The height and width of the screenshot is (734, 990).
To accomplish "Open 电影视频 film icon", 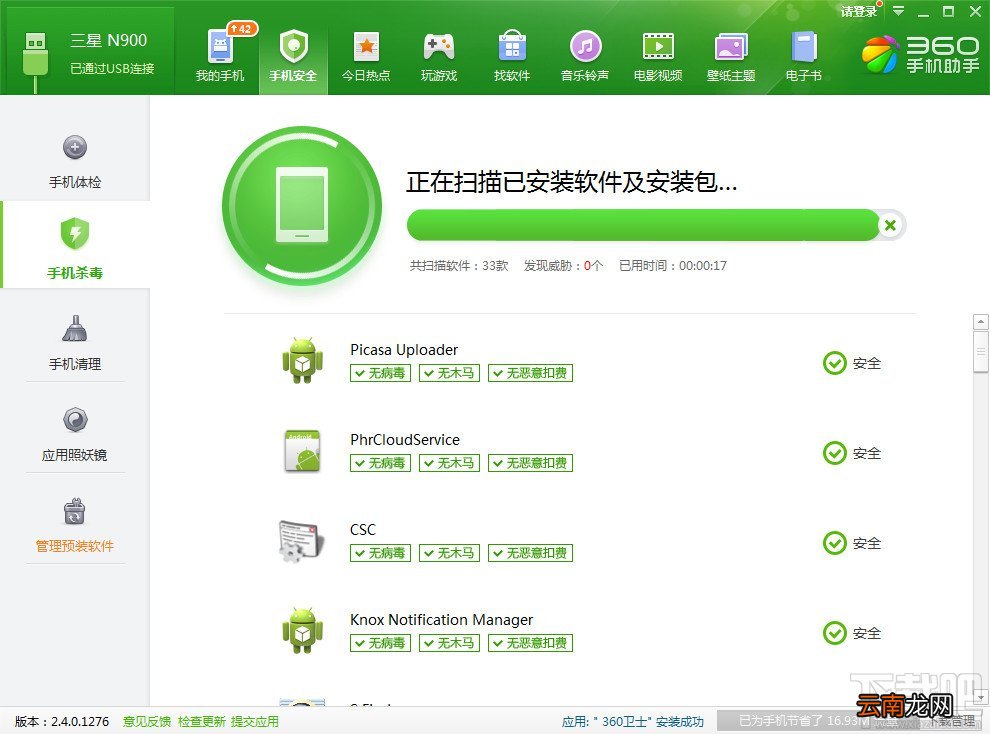I will 658,47.
